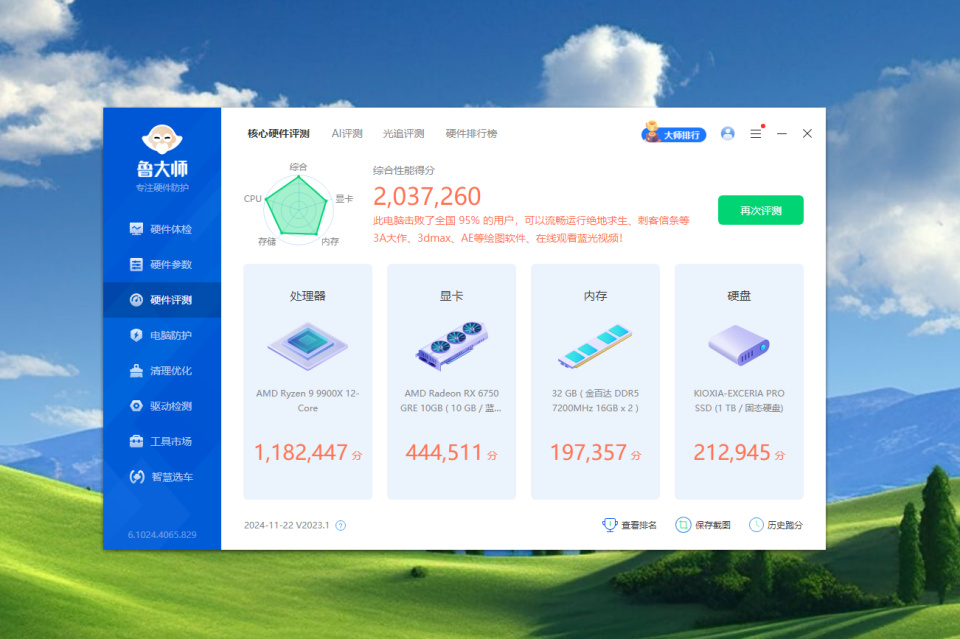This screenshot has width=960, height=639.
Task: Click the green 再次评测 button
Action: (760, 210)
